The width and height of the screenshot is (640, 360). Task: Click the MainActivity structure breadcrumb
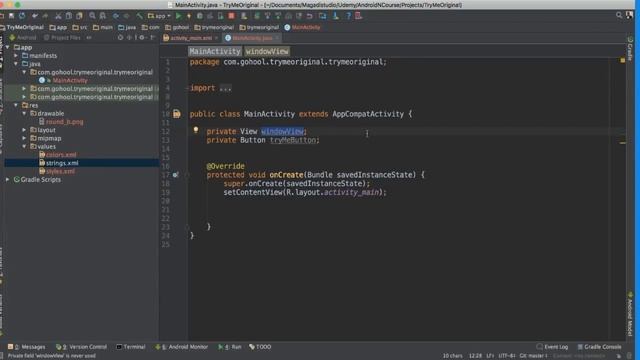point(215,51)
